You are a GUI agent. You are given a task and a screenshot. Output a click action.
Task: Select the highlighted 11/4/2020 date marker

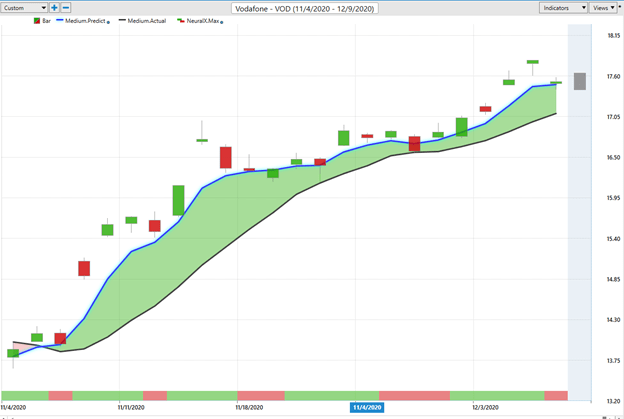pos(365,407)
